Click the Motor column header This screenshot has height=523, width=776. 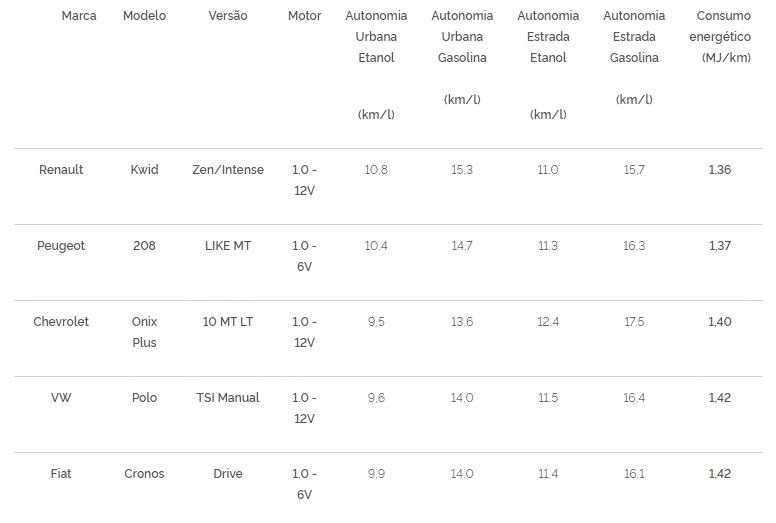(304, 16)
